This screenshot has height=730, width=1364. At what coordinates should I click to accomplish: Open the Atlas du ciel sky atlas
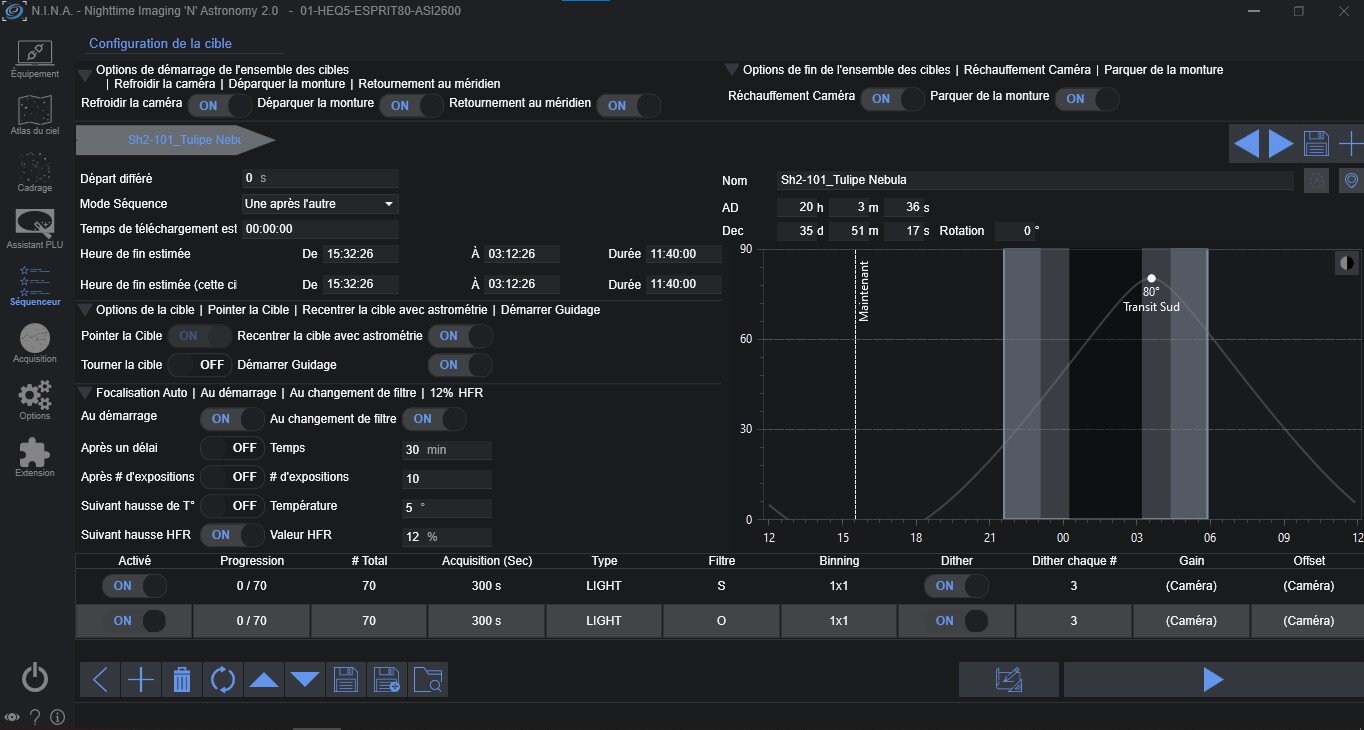click(x=35, y=116)
